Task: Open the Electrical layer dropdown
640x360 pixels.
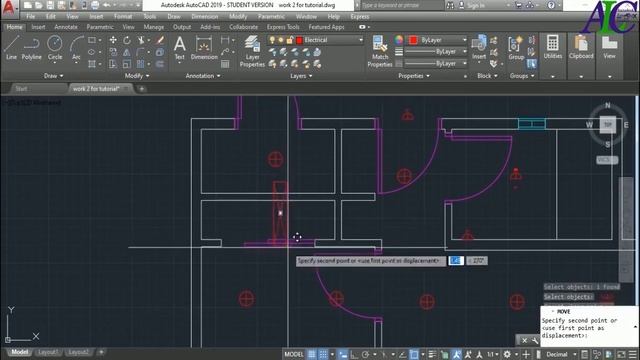Action: tap(361, 40)
